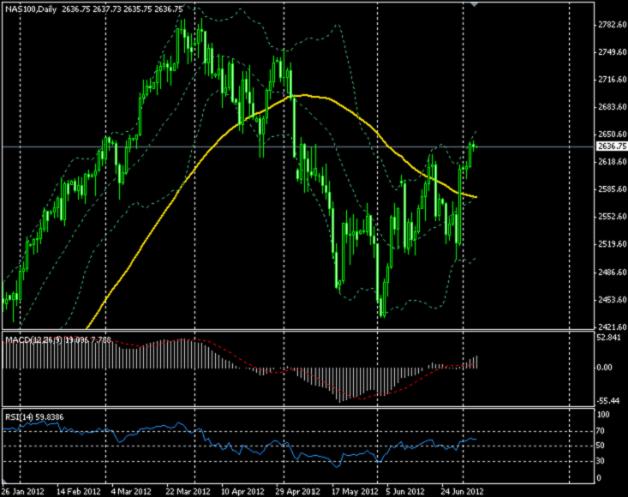
Task: Click the 10 Apr 2012 date label
Action: (243, 491)
